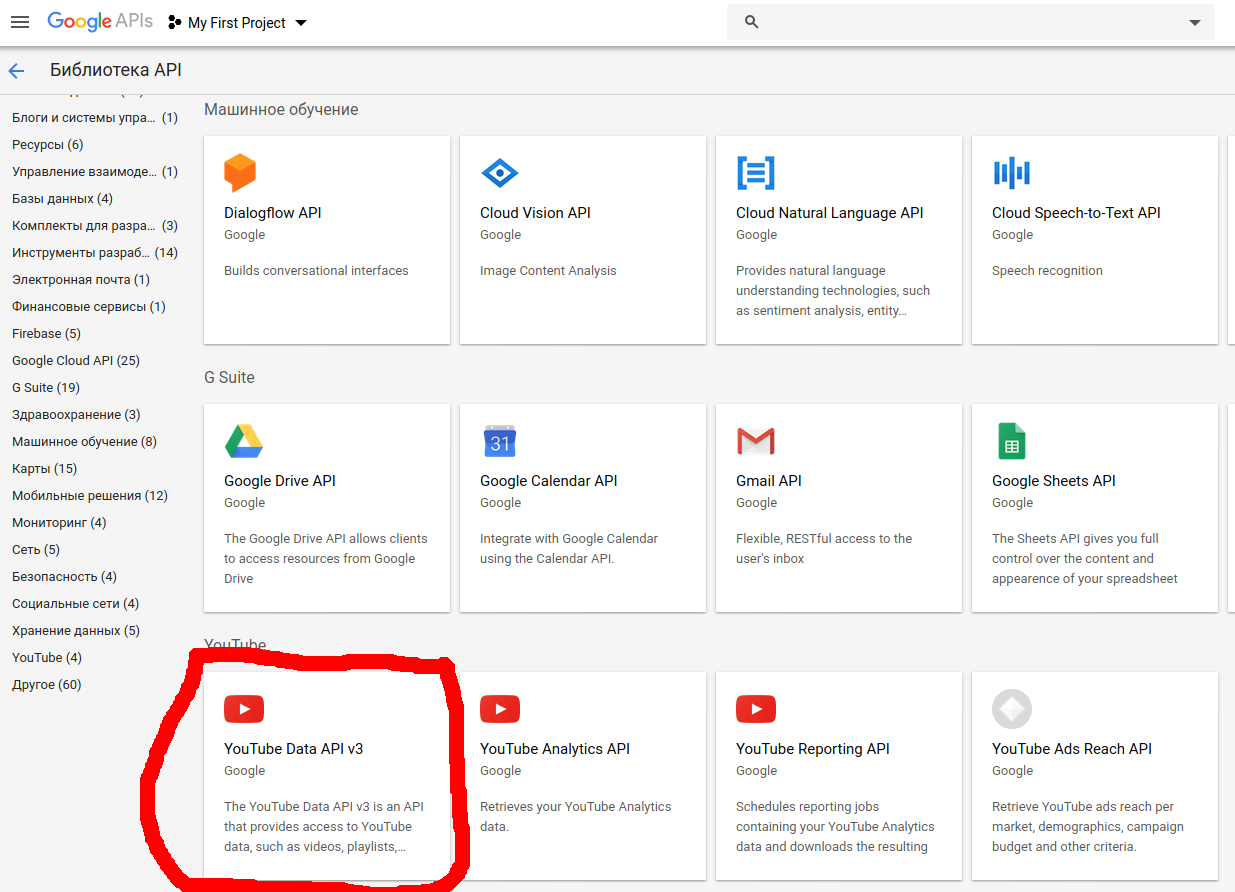Select Firebase (5) category
This screenshot has height=892, width=1235.
tap(46, 333)
